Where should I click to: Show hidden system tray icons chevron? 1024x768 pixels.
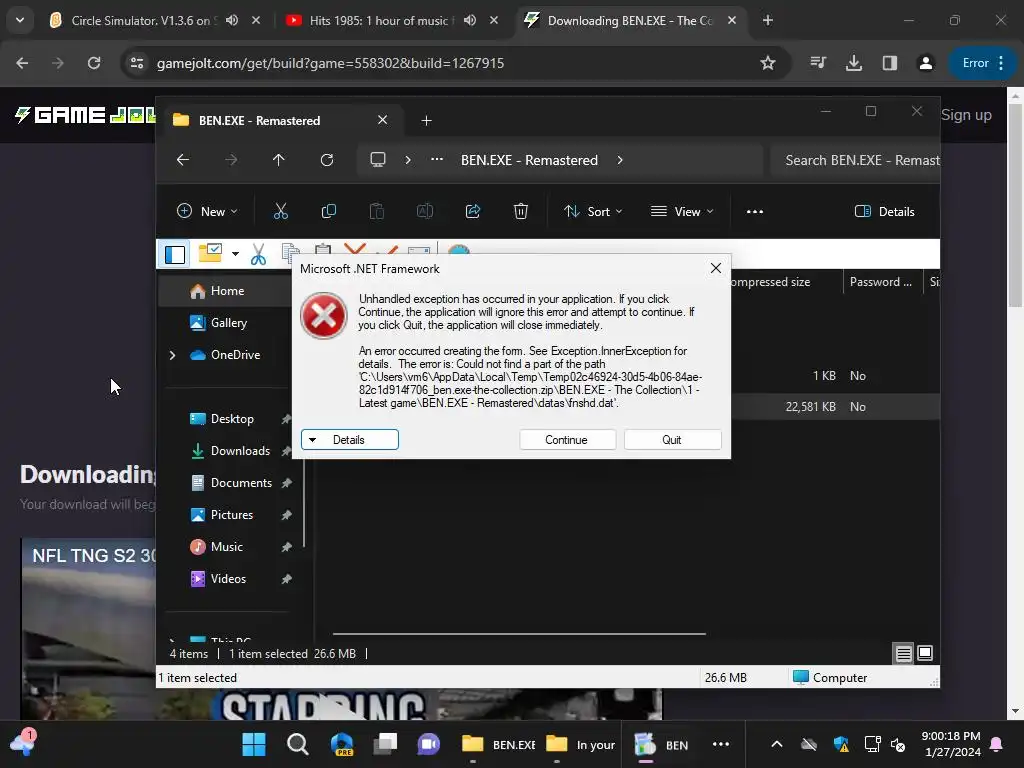[x=776, y=744]
